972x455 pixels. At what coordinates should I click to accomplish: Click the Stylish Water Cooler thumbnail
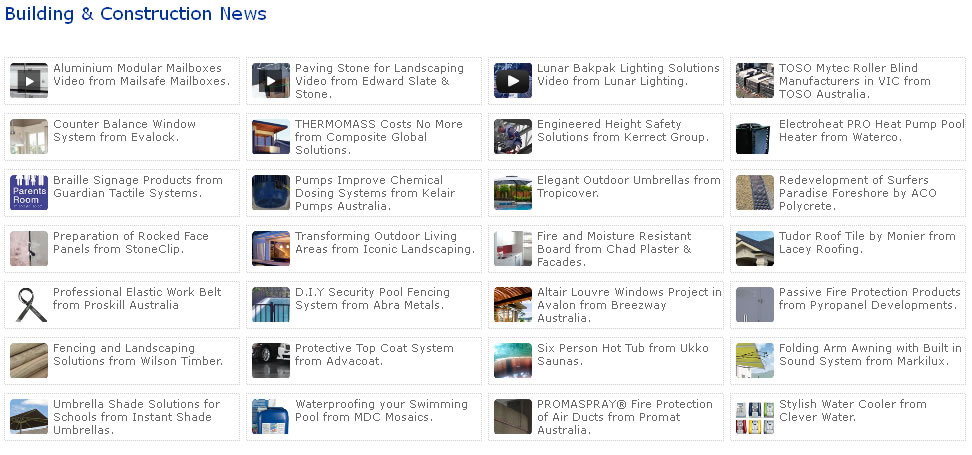click(x=754, y=417)
